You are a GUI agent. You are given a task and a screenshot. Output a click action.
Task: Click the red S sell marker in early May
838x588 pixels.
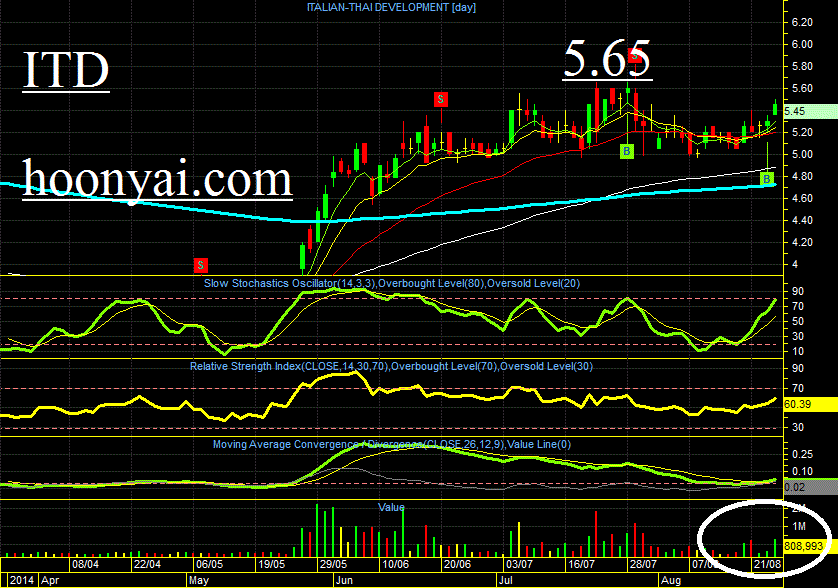[x=200, y=265]
